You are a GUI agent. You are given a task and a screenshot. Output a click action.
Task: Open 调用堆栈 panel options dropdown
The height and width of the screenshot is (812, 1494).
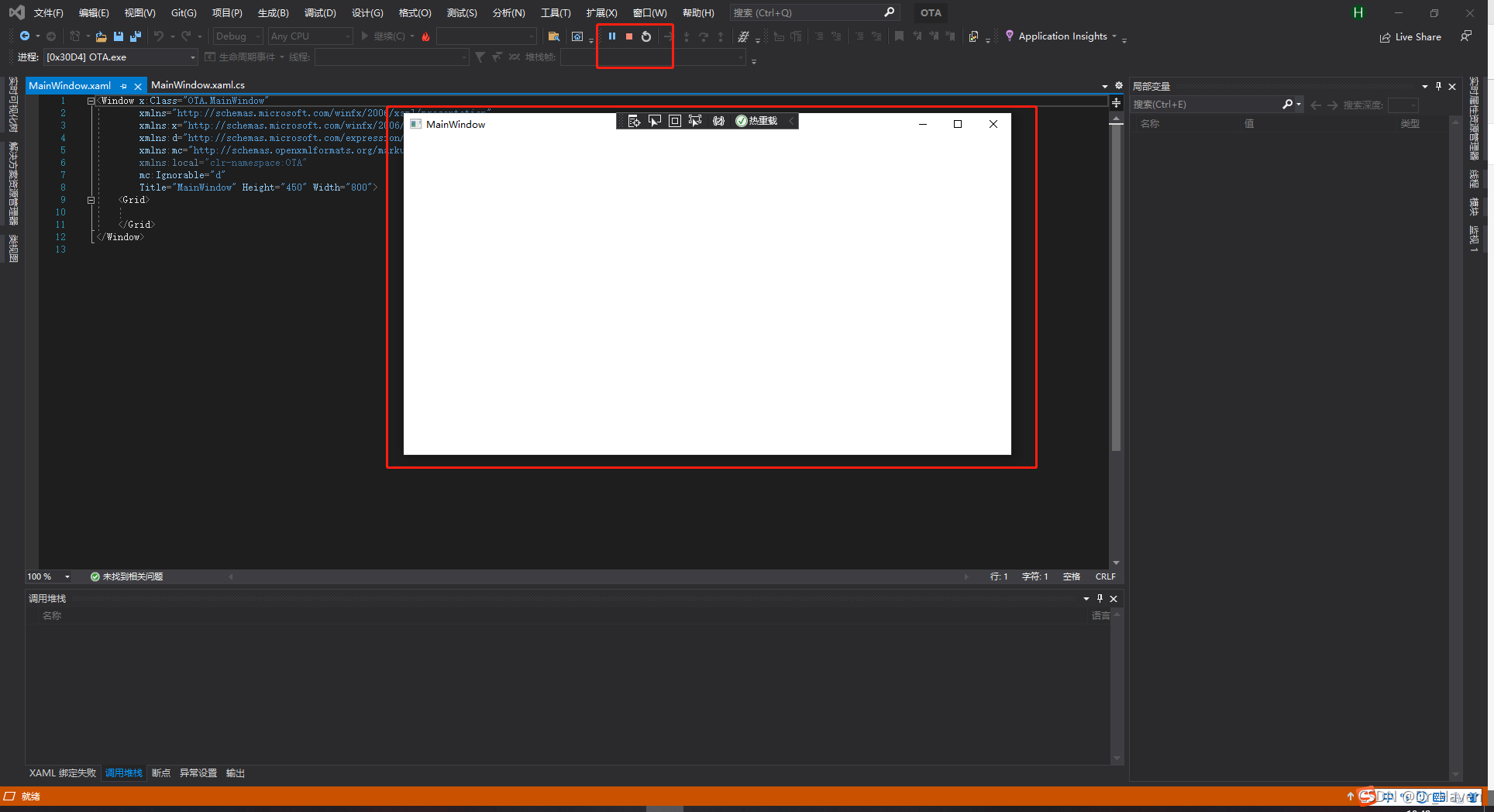click(x=1086, y=599)
